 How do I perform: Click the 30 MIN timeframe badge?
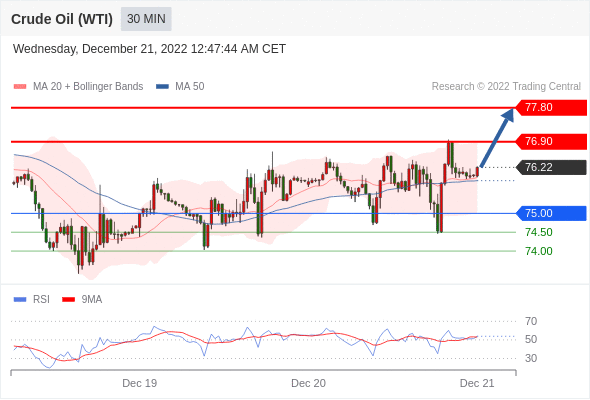pyautogui.click(x=146, y=19)
